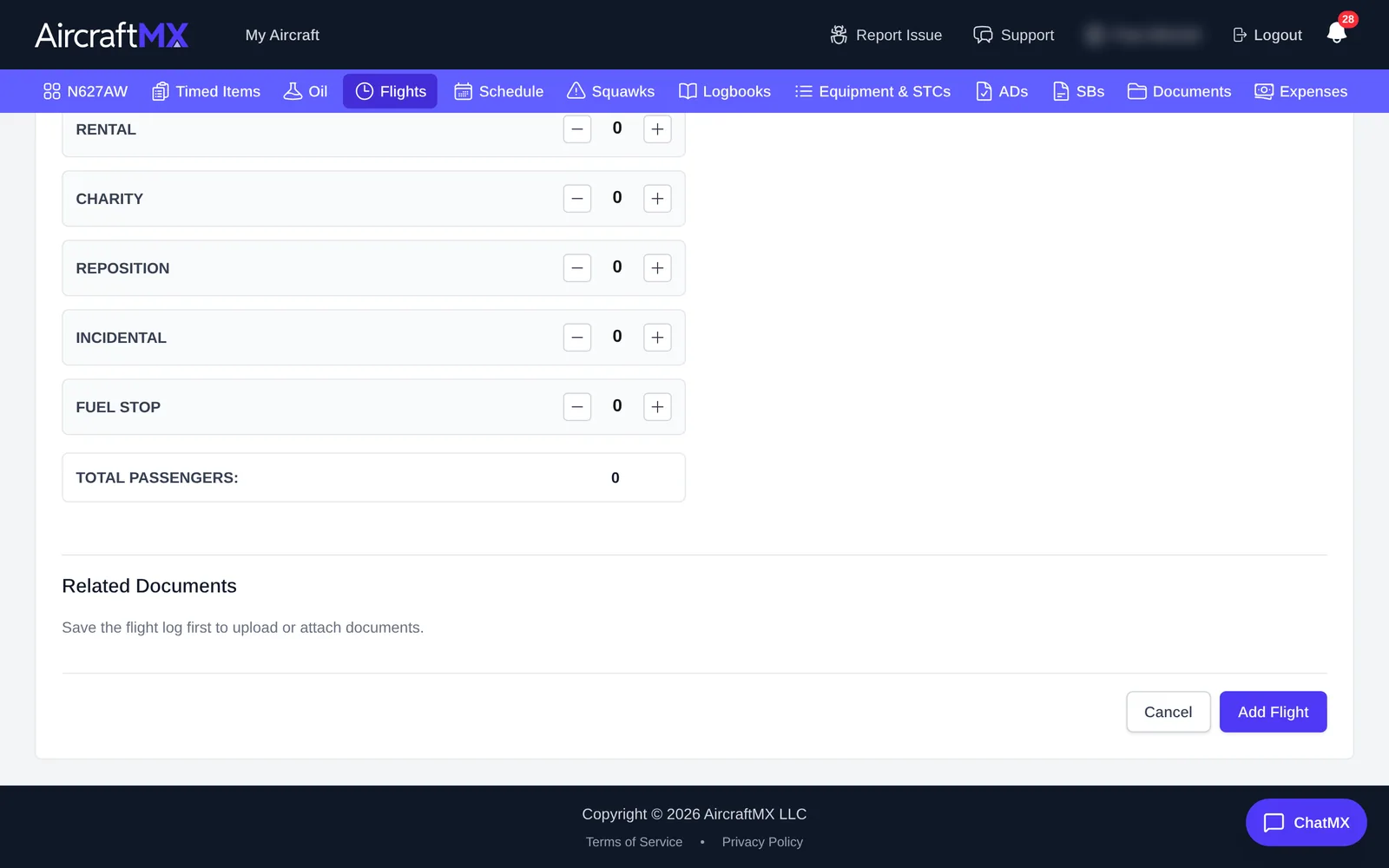
Task: Decrease the FUEL STOP passenger count
Action: tap(577, 407)
